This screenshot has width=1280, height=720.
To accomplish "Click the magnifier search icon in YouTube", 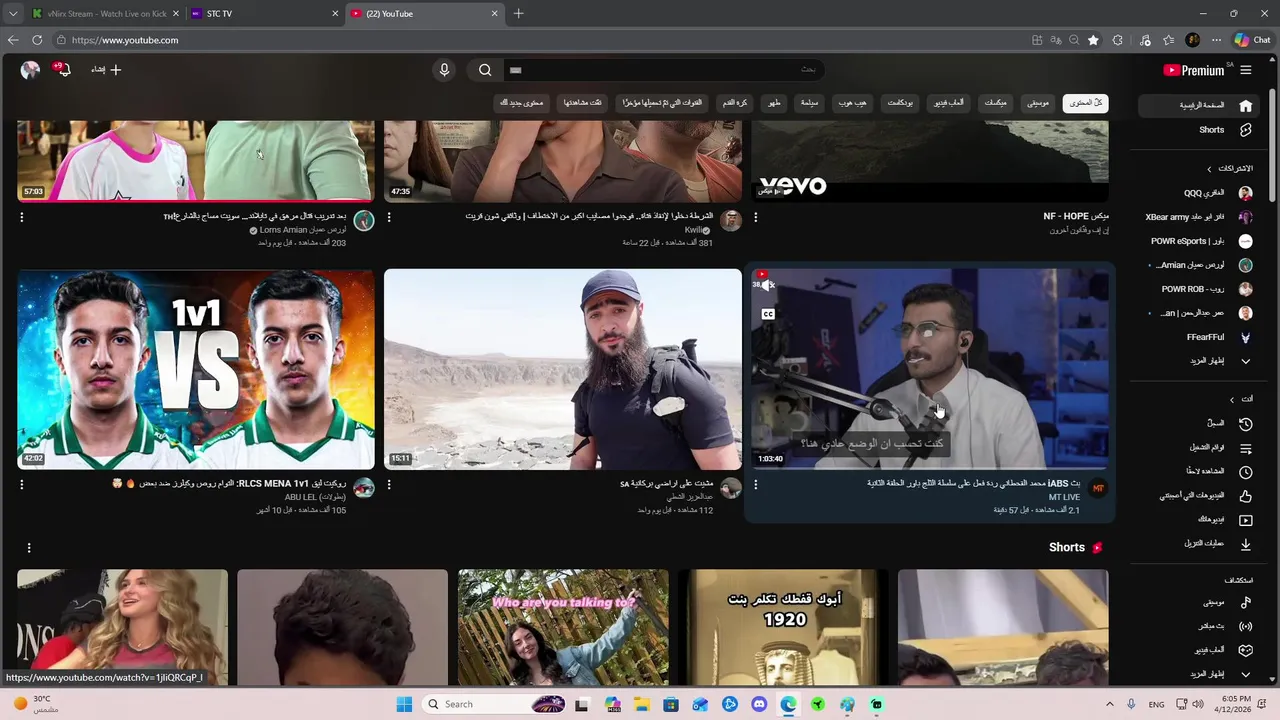I will [x=485, y=70].
